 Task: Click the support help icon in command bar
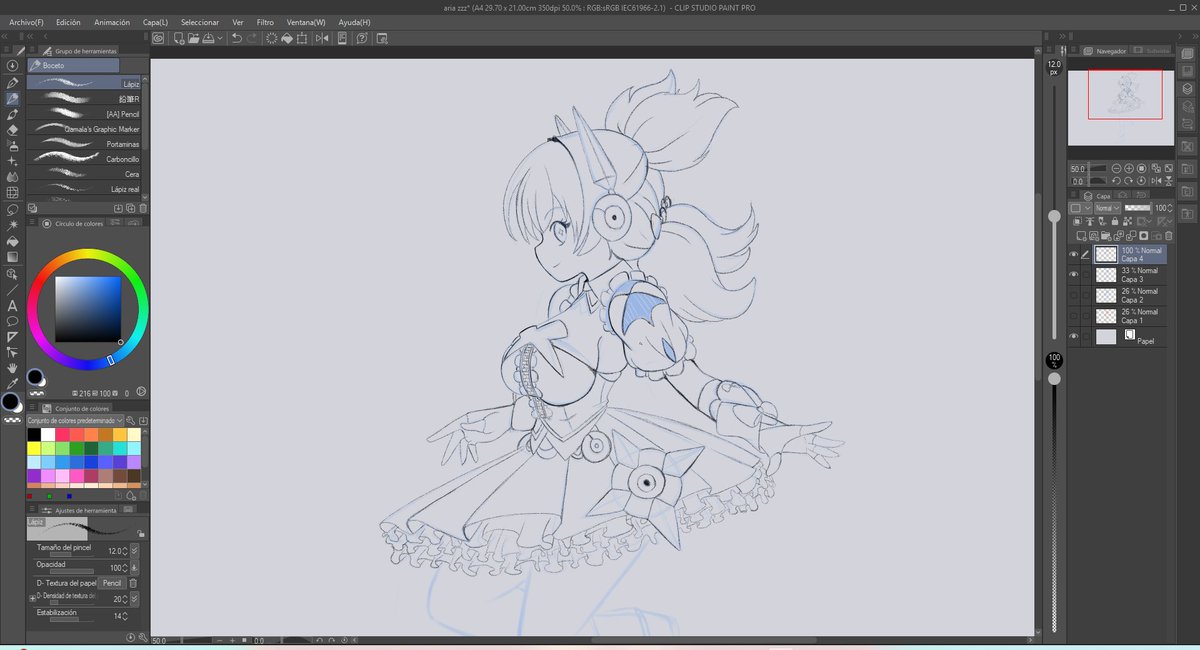tap(362, 38)
